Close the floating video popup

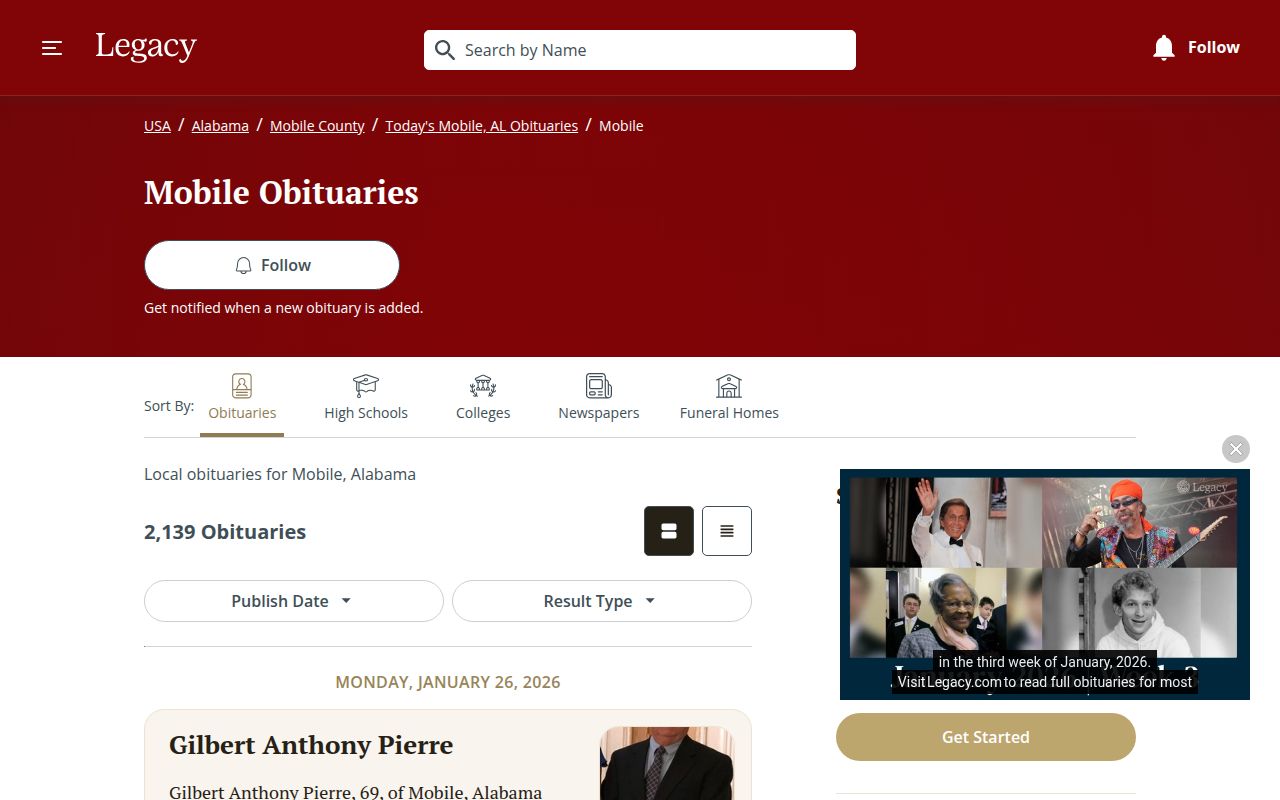click(x=1236, y=449)
